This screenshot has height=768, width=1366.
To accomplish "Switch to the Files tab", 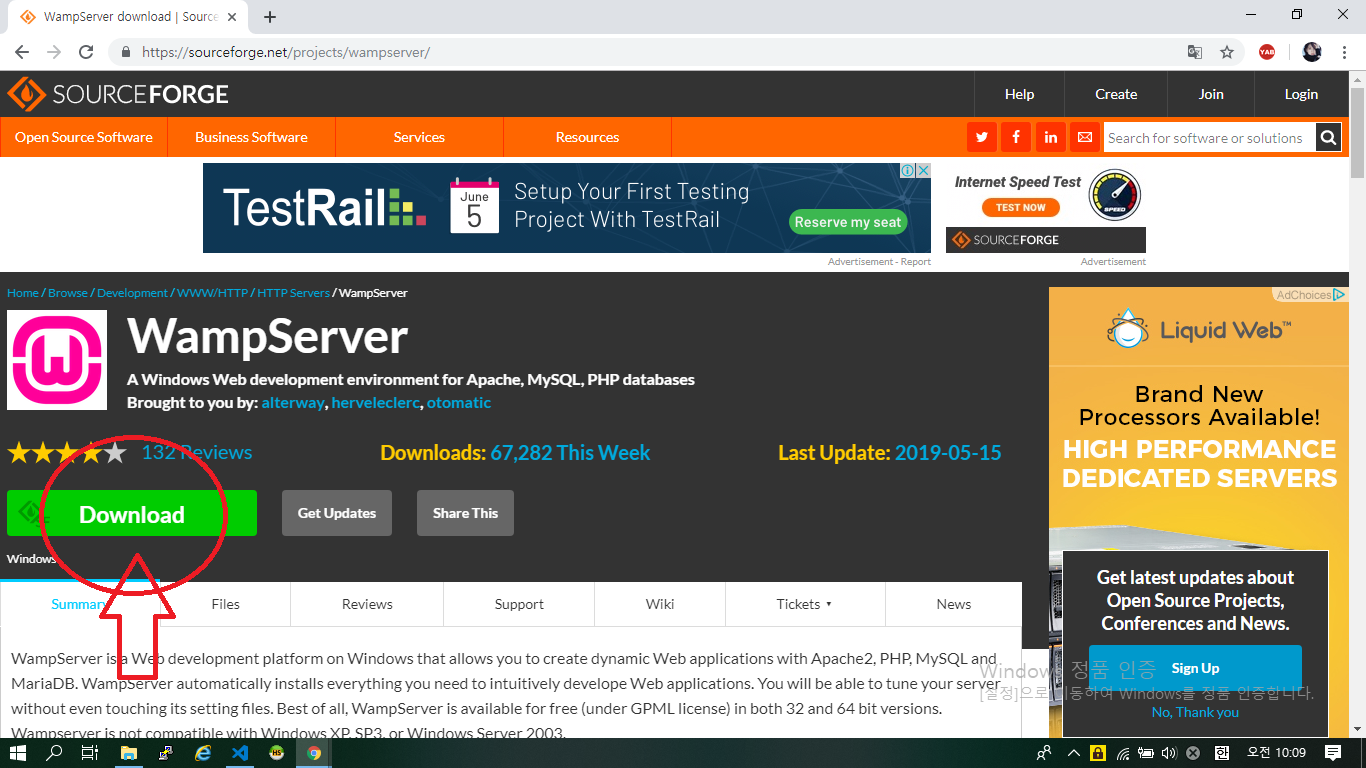I will click(x=225, y=604).
